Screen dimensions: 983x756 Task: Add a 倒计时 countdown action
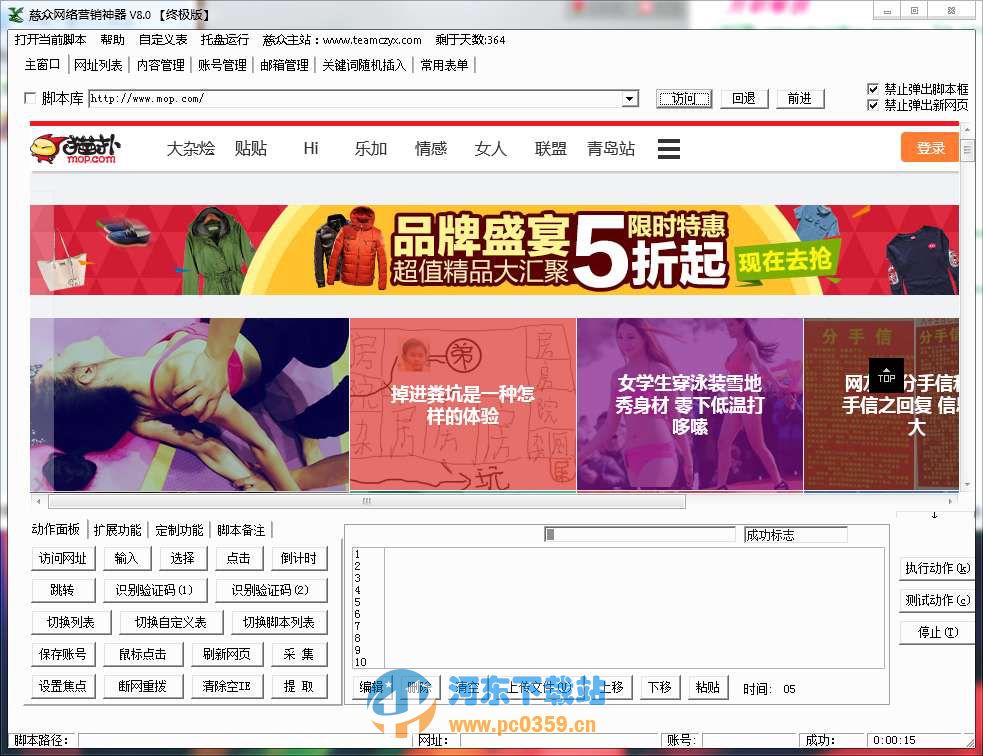[x=300, y=558]
